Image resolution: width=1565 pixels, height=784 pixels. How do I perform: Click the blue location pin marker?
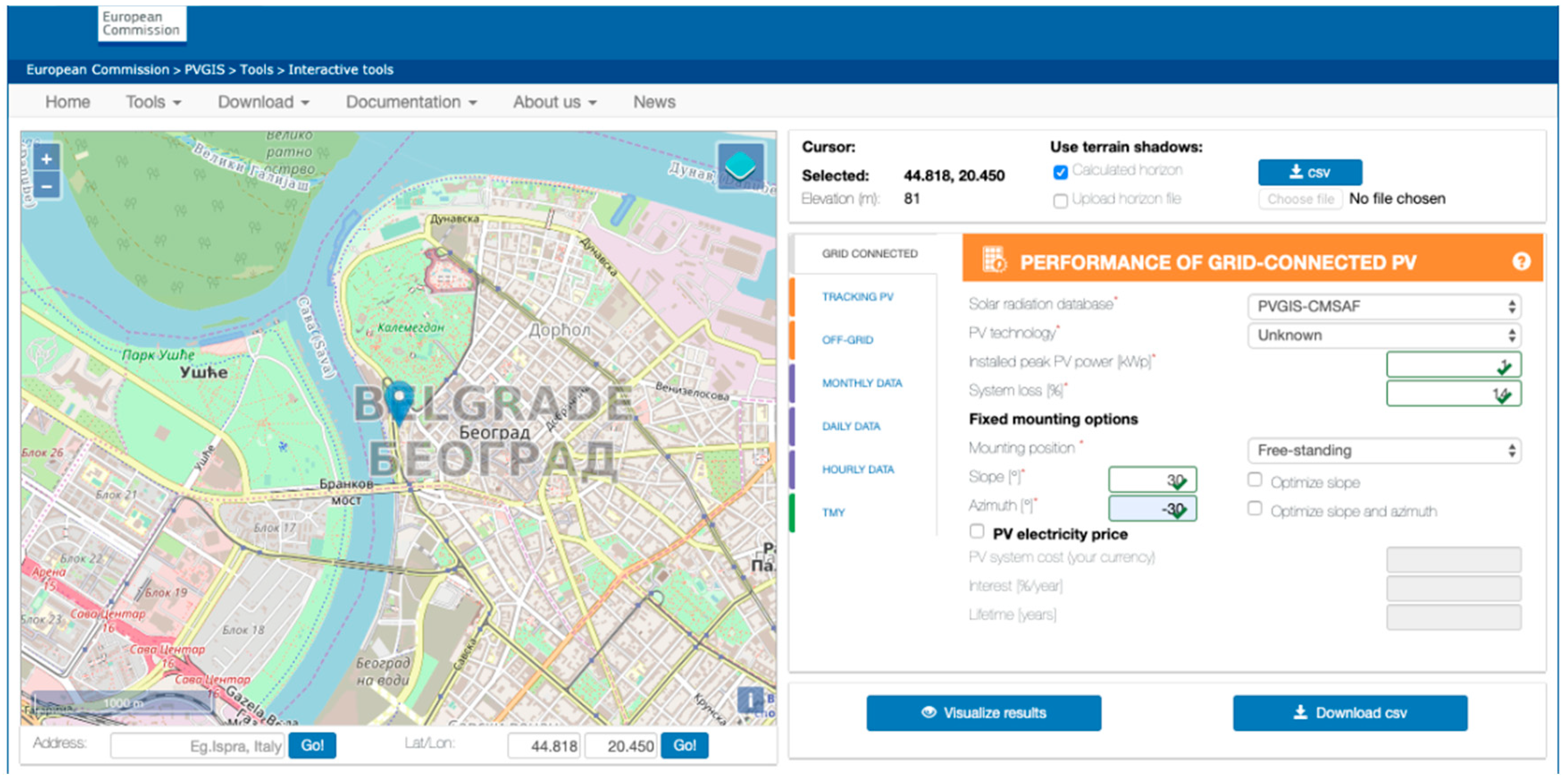[399, 401]
